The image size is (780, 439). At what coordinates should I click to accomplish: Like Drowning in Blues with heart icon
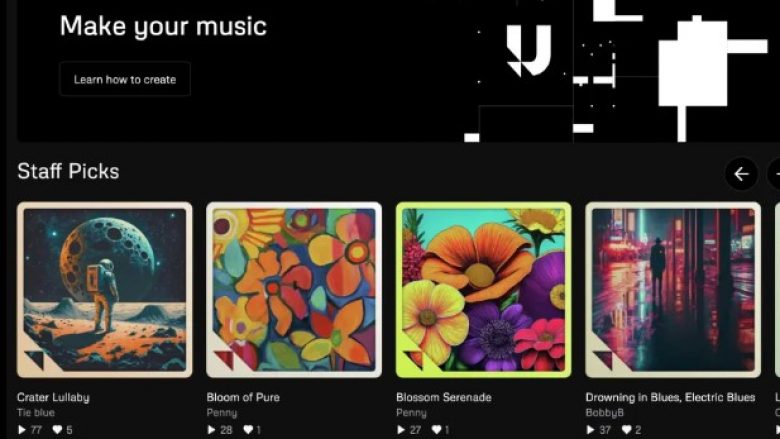click(x=627, y=430)
